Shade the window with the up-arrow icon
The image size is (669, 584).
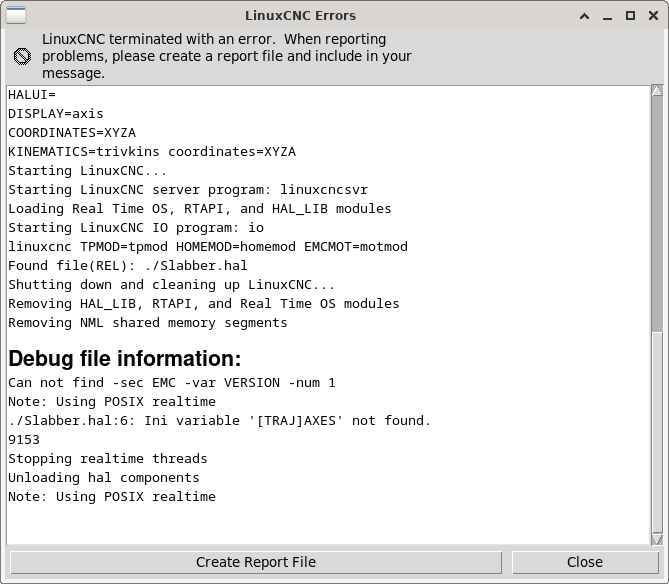click(x=585, y=16)
